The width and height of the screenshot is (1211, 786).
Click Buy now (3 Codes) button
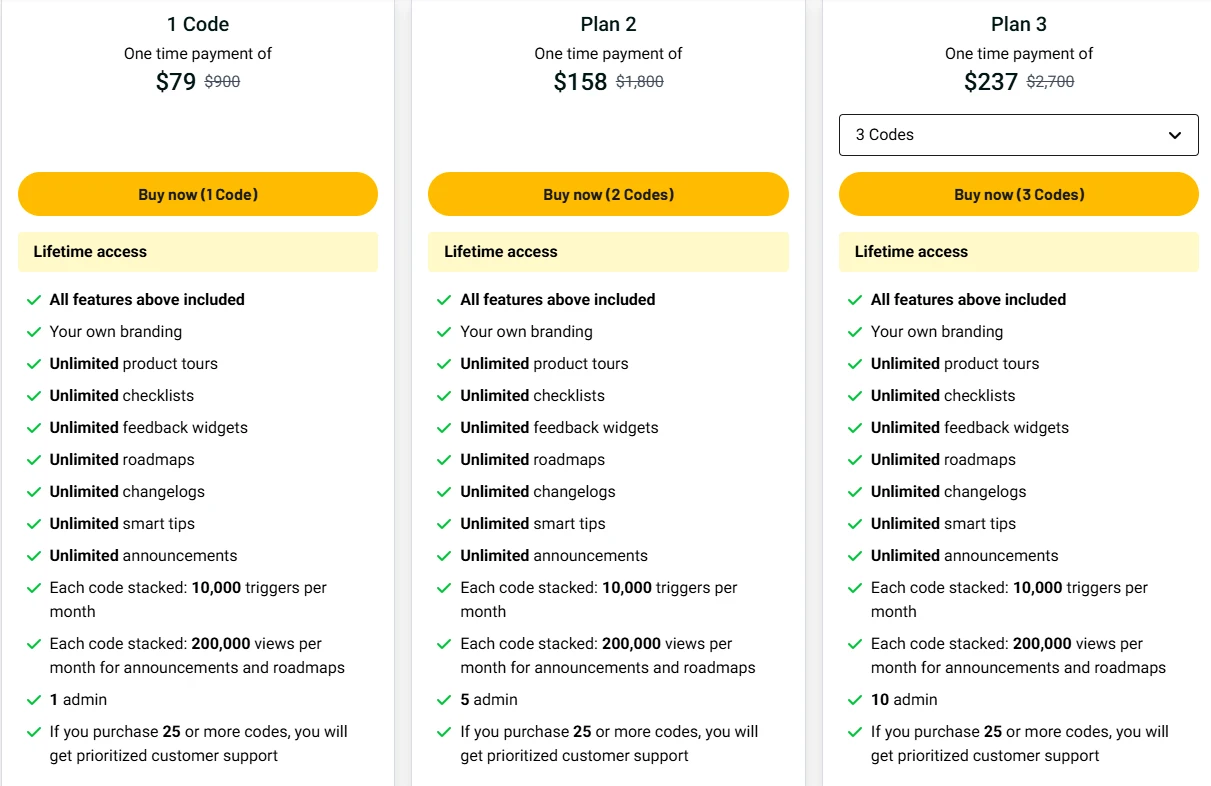(x=1019, y=194)
